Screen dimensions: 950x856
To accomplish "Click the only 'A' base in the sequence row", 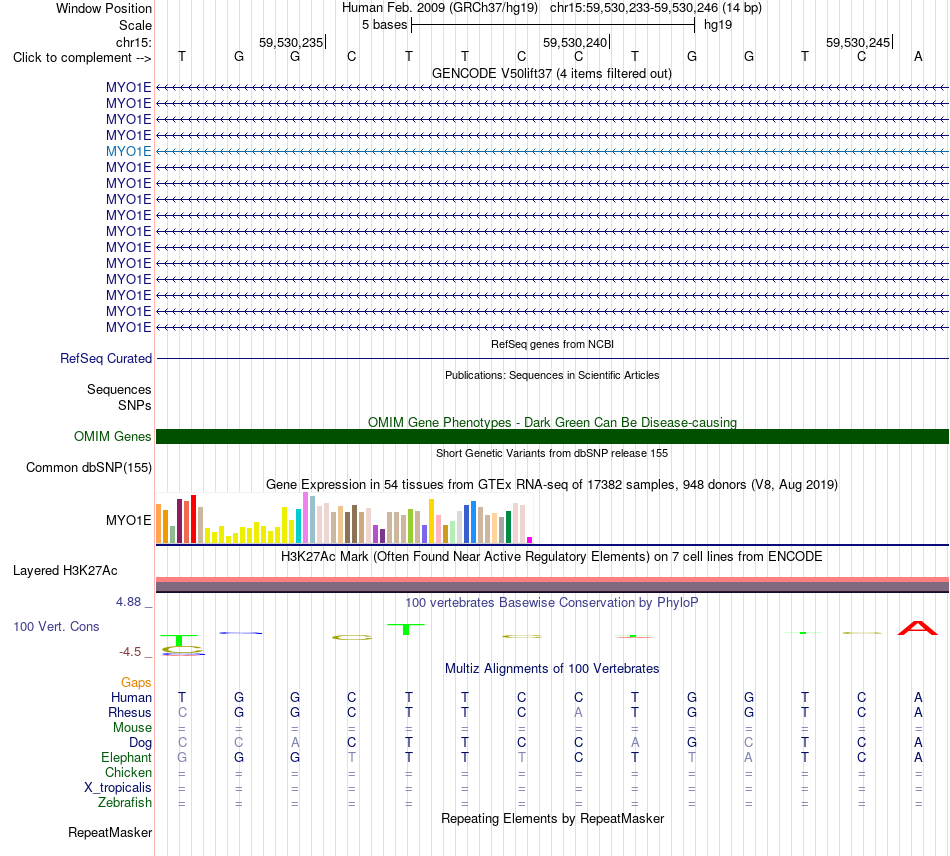I will (x=918, y=57).
